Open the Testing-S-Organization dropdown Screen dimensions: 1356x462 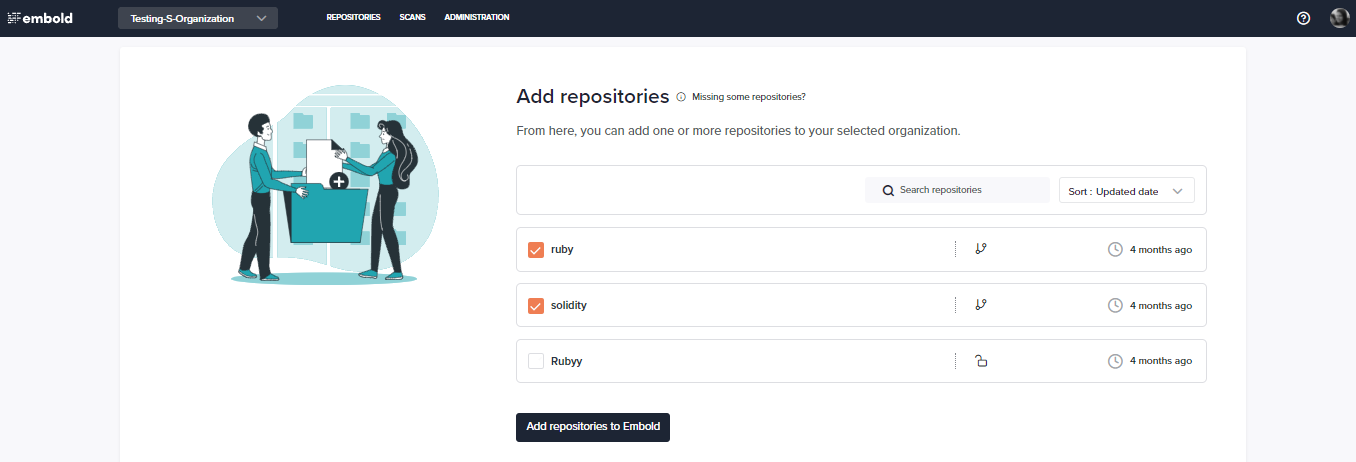tap(198, 18)
